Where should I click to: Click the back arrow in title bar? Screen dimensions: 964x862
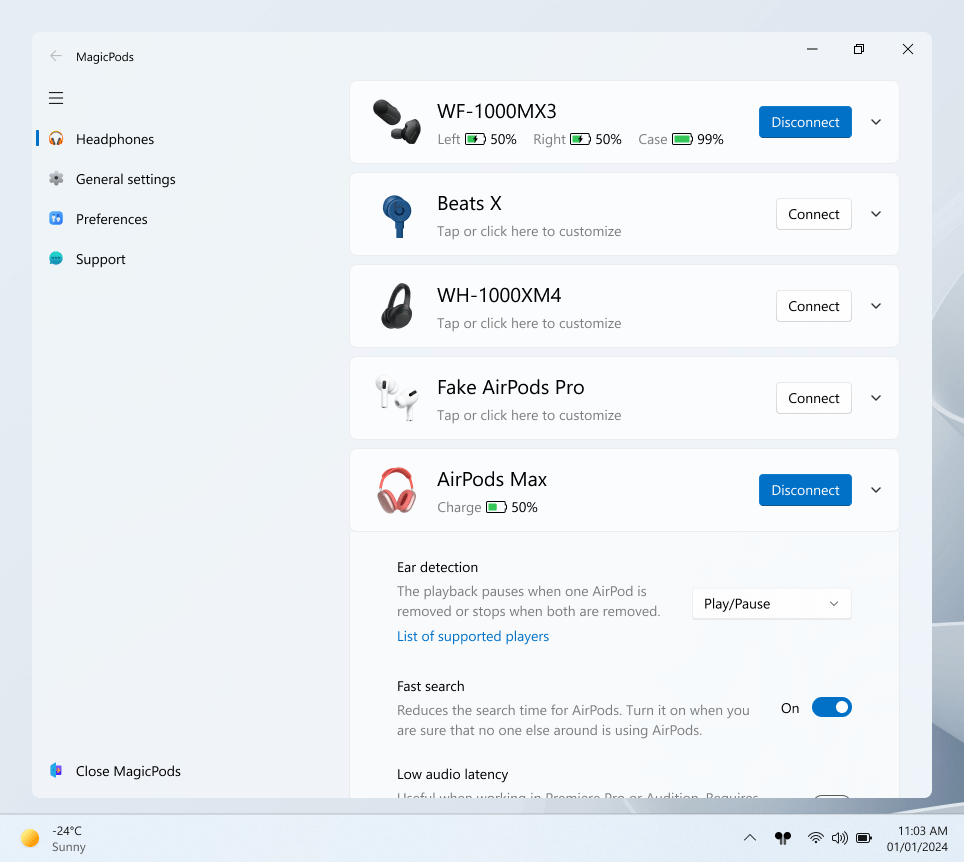click(x=56, y=56)
